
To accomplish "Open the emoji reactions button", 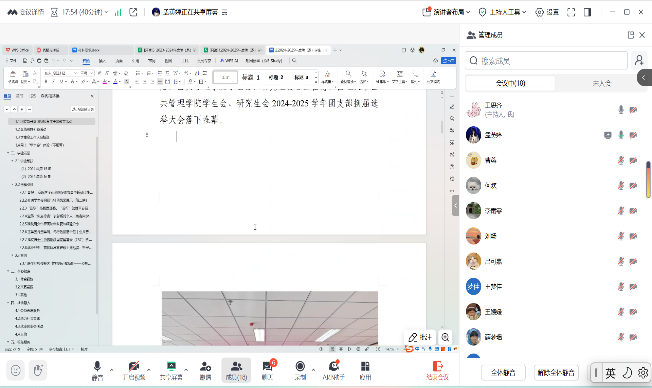I will click(x=15, y=370).
